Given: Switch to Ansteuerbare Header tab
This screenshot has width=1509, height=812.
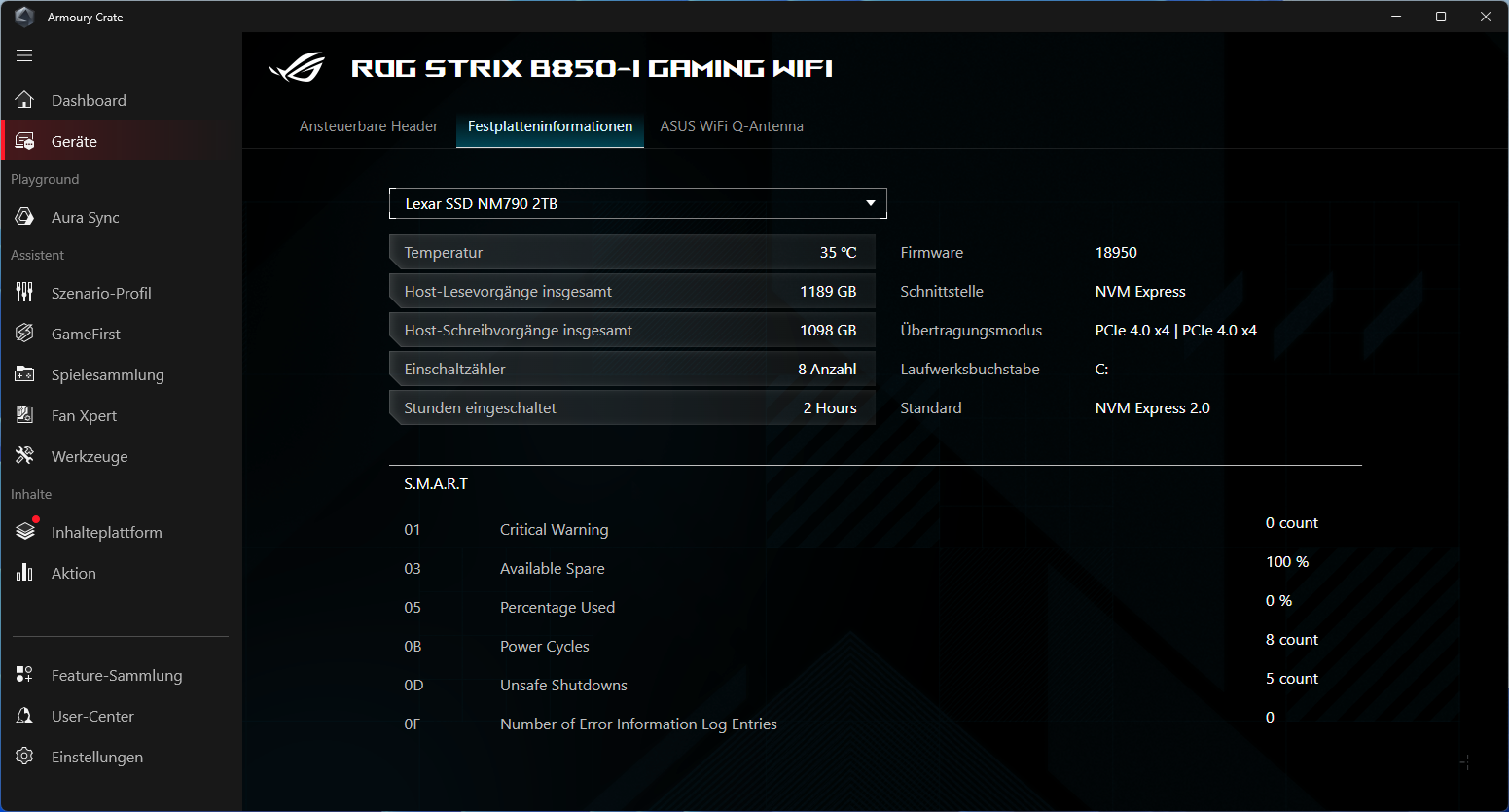Looking at the screenshot, I should 369,126.
